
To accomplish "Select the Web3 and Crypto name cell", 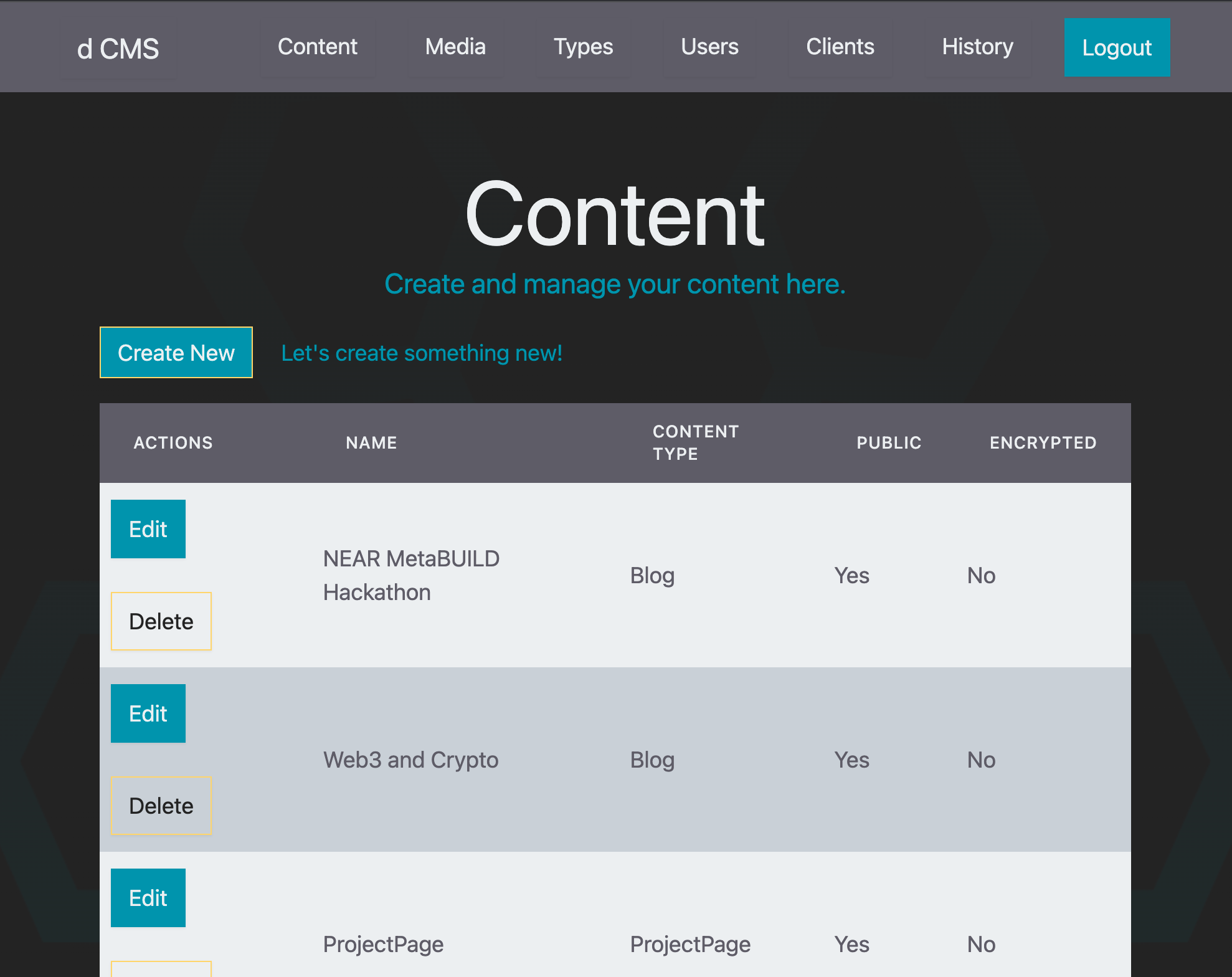I will click(410, 760).
